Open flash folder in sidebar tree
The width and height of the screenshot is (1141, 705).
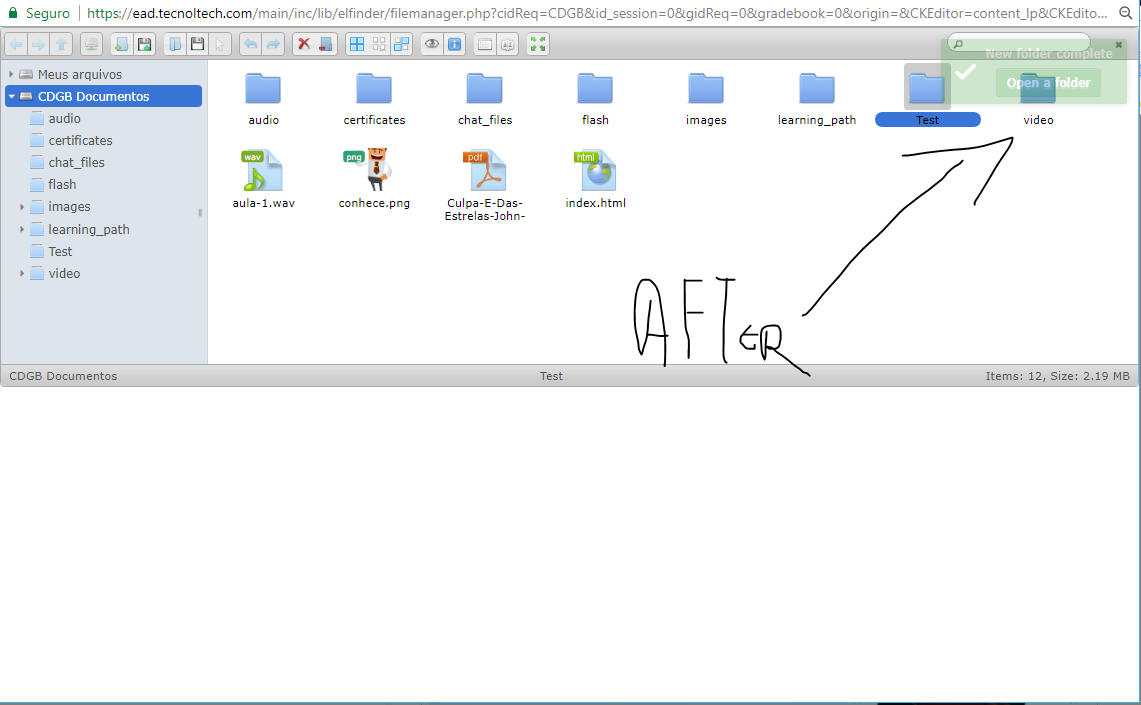62,185
